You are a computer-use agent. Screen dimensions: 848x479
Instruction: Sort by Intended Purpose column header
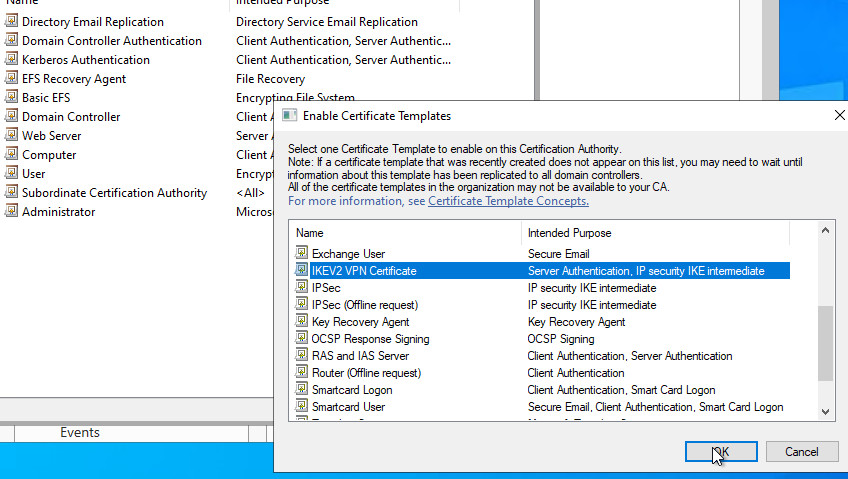point(655,233)
